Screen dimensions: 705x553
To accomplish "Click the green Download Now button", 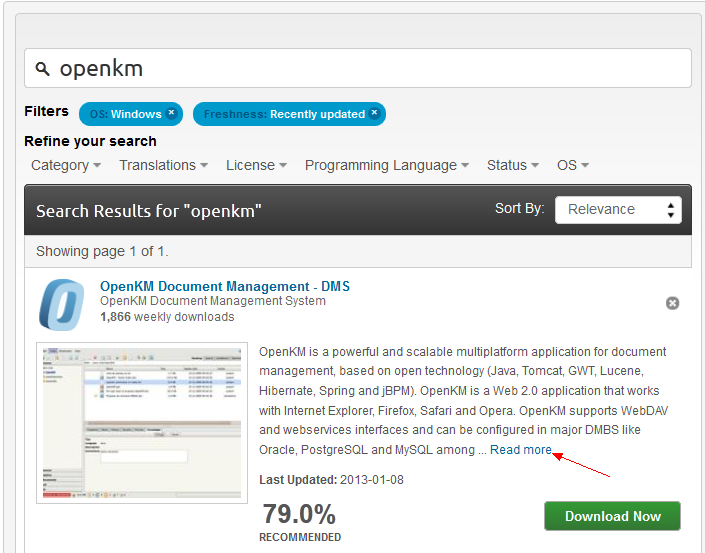I will point(612,516).
